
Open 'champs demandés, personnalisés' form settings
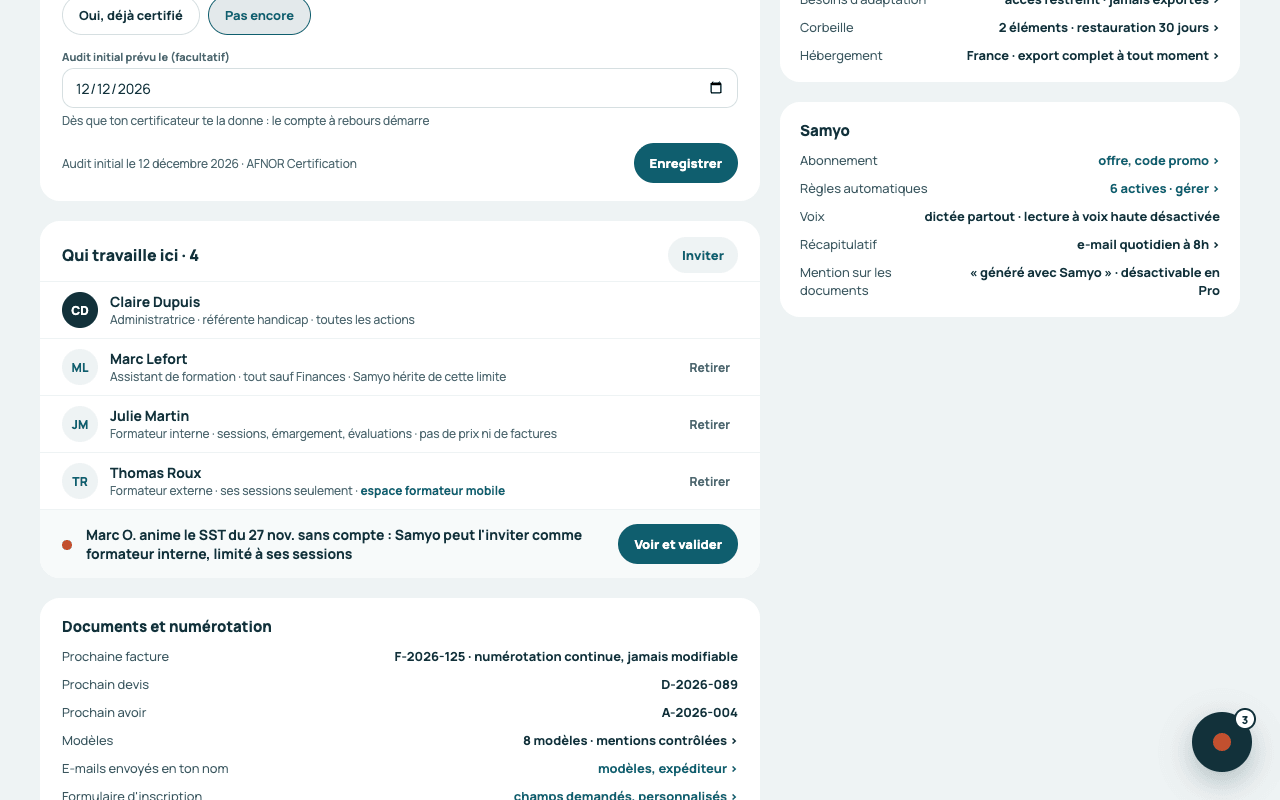pos(626,796)
